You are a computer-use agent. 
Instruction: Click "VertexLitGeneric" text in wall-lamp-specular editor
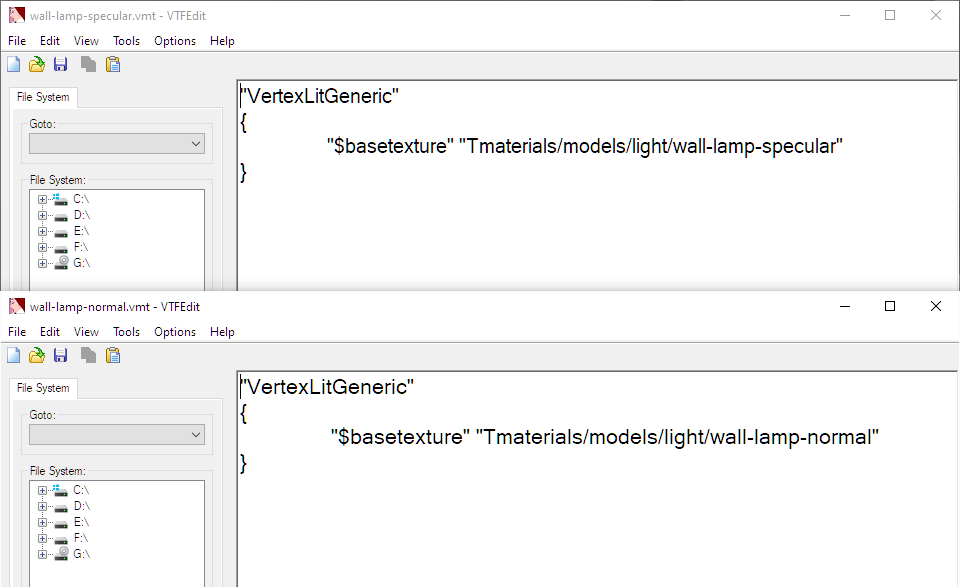320,96
